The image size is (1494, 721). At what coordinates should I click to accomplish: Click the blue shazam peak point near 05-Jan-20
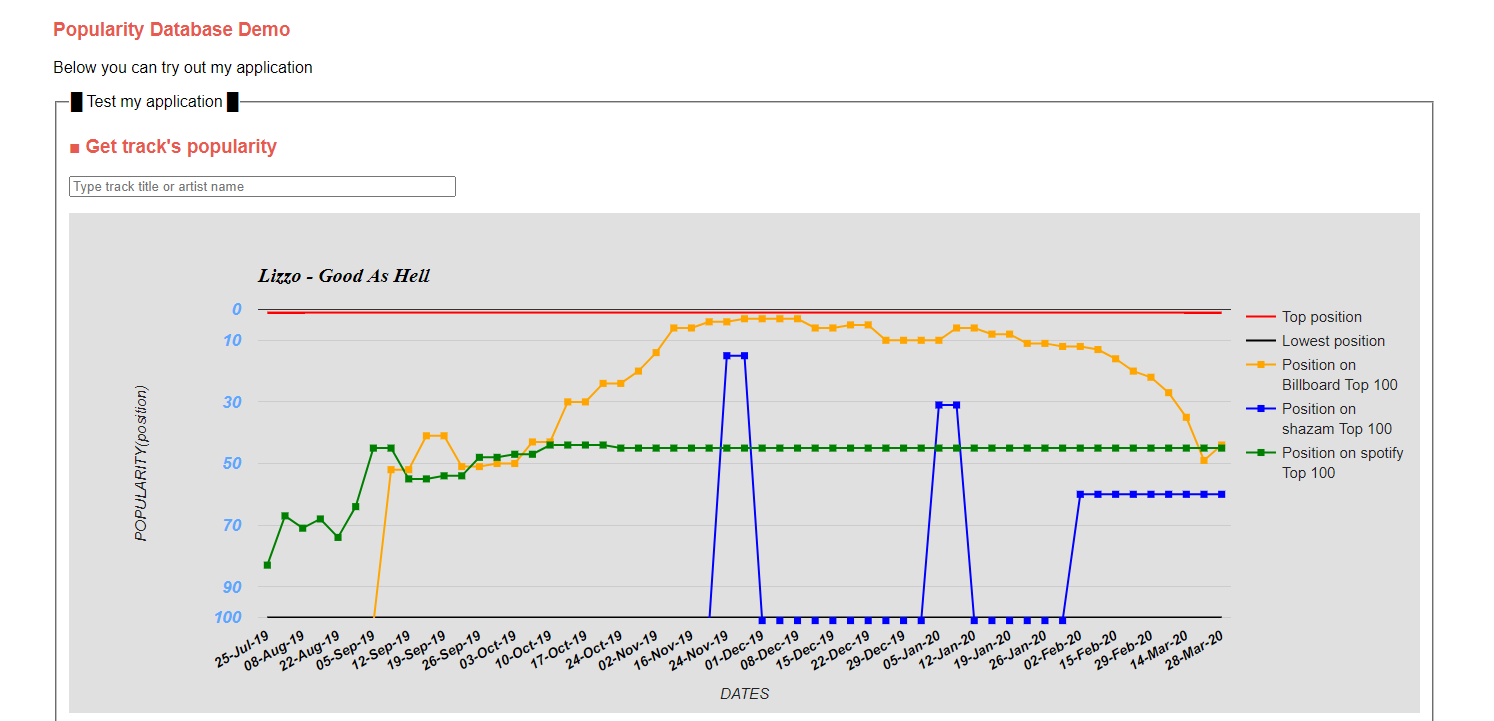[939, 405]
